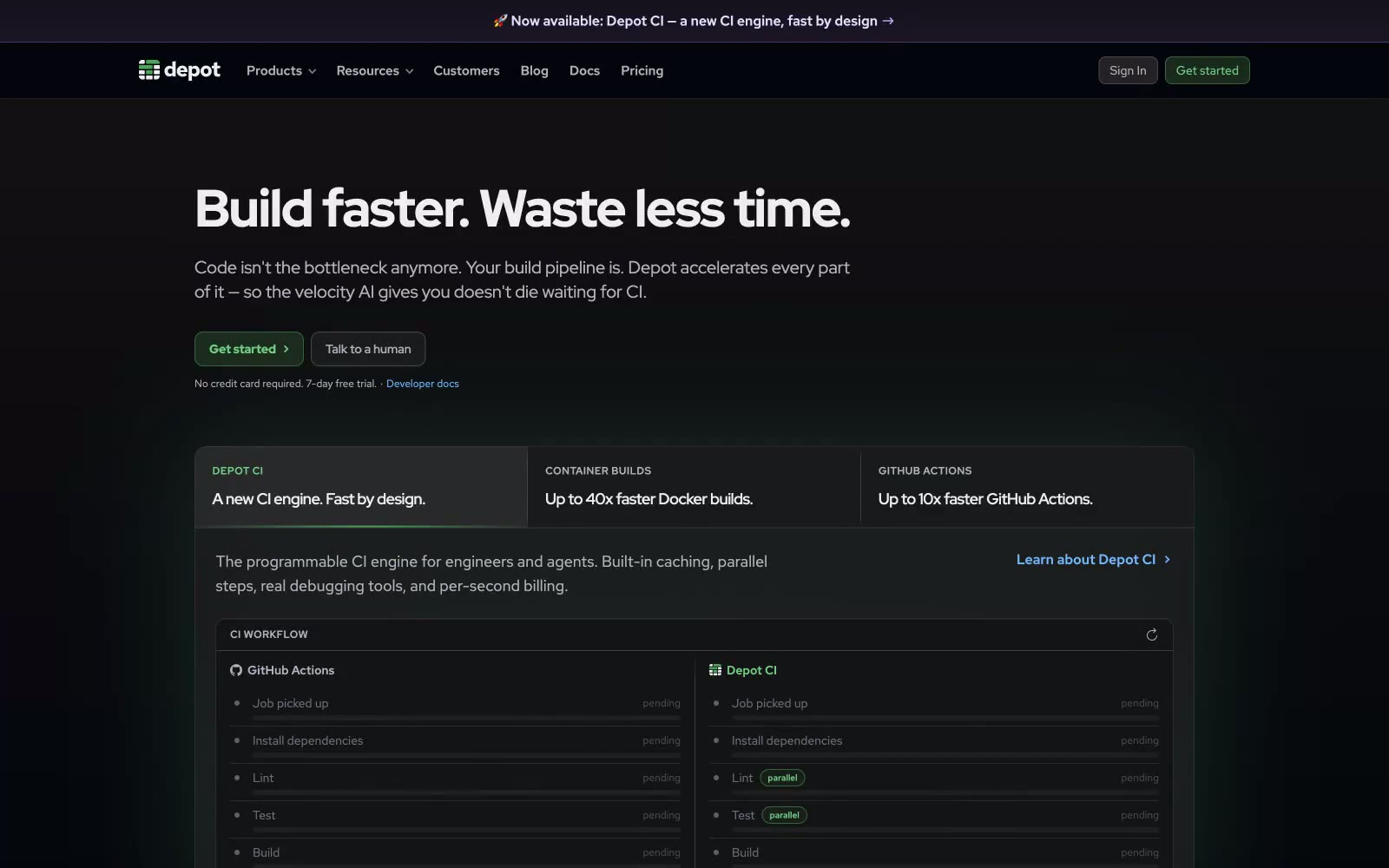Click the 'Build faster. Waste less time.' headline
1389x868 pixels.
pos(523,208)
